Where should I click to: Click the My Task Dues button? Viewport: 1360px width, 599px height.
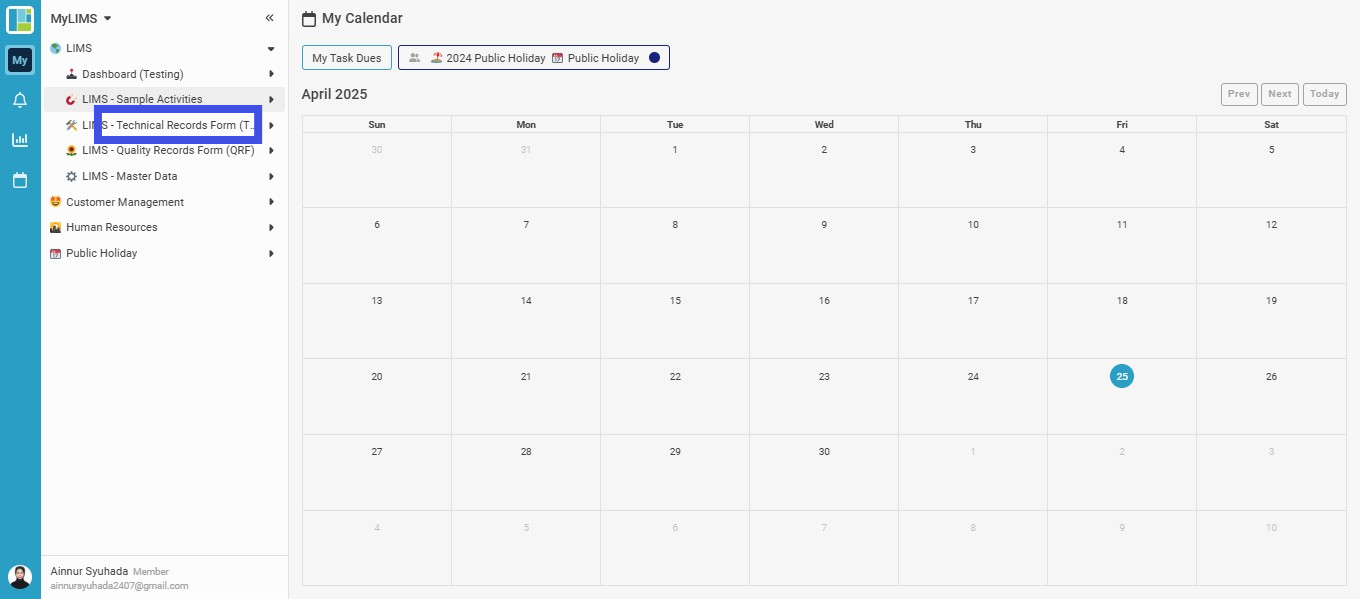pos(347,58)
